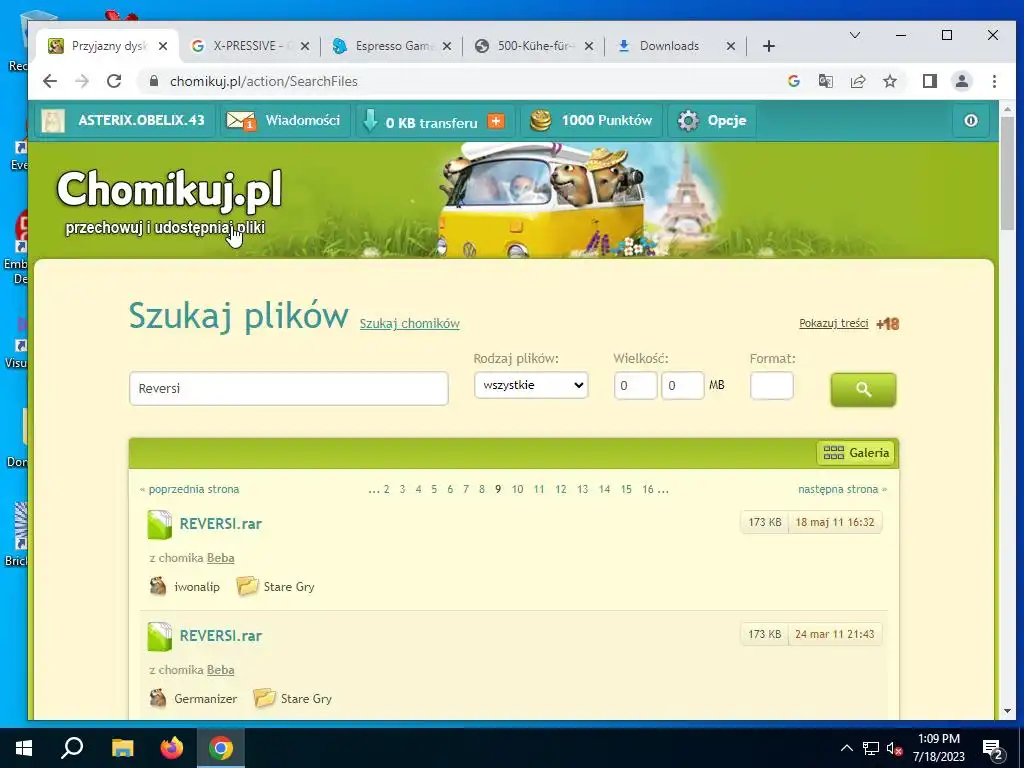Switch to the 500-Kühe-für tab
The height and width of the screenshot is (768, 1024).
(534, 46)
